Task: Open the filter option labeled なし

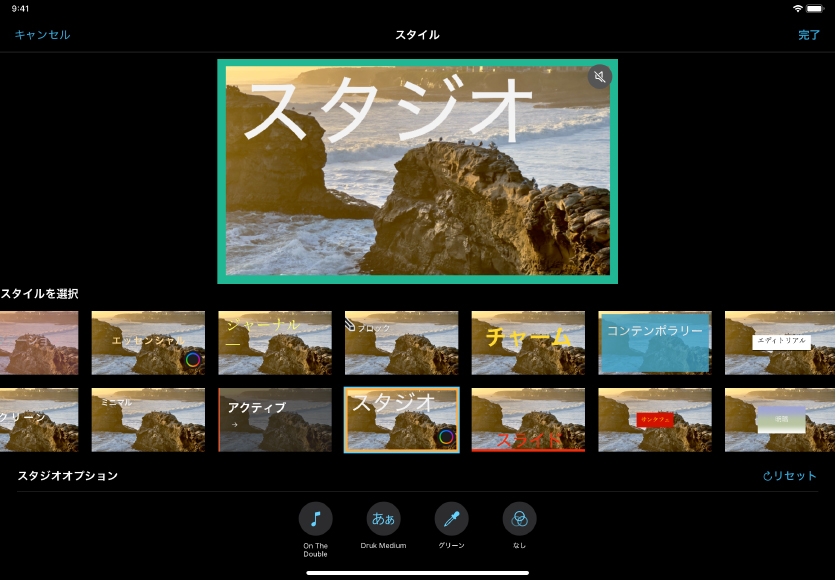Action: pos(519,519)
